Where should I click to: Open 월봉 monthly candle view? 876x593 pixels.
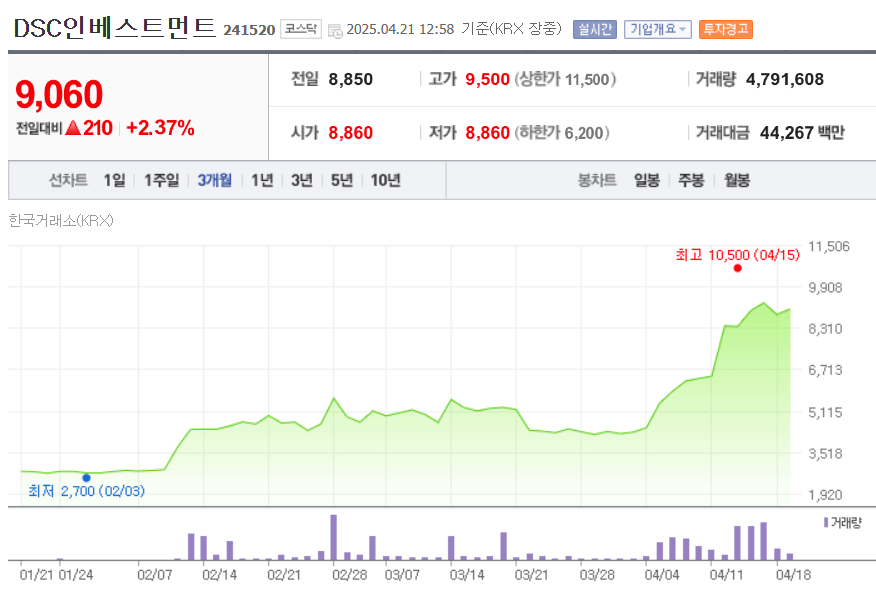coord(736,180)
